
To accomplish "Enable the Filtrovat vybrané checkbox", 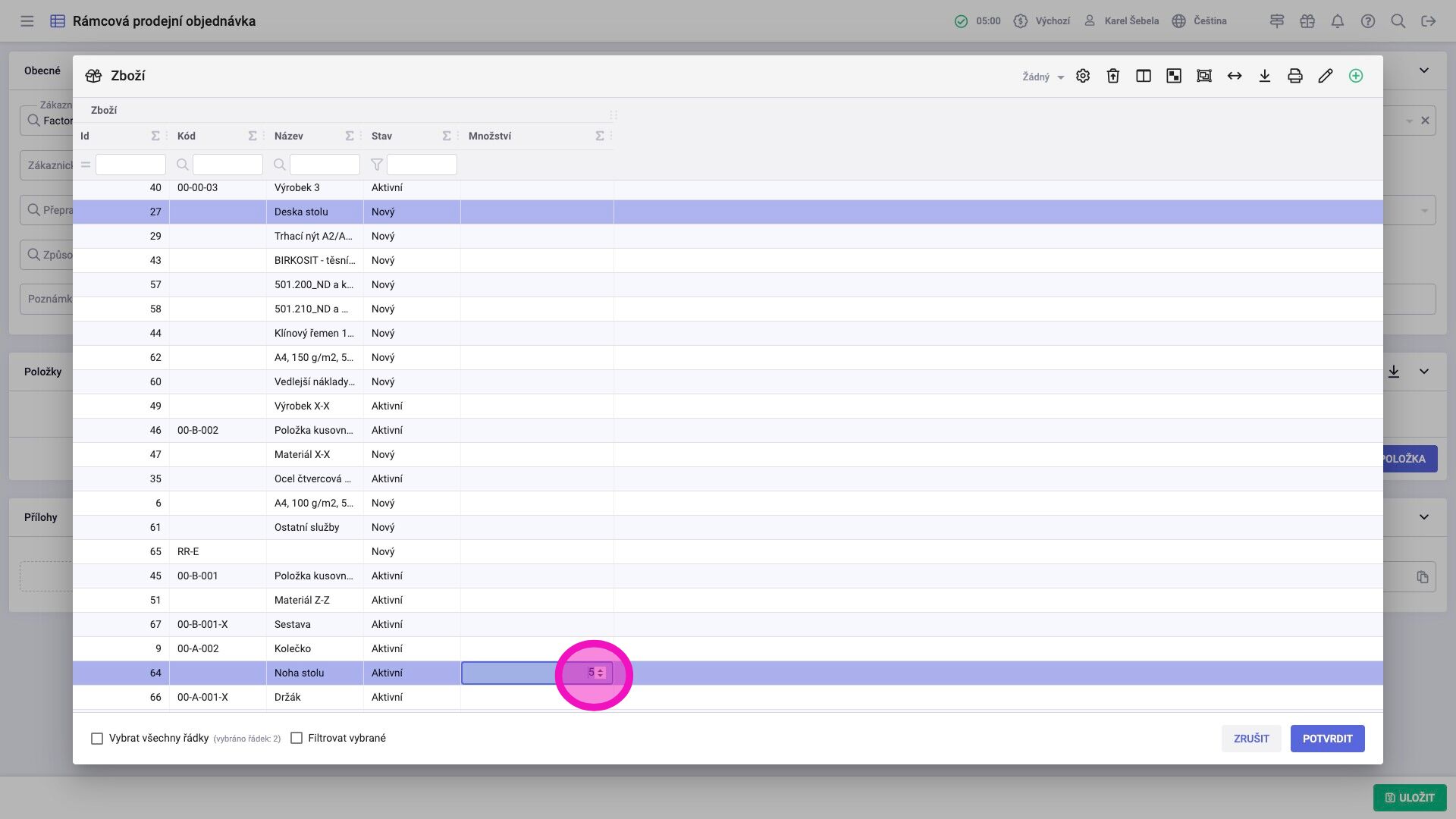I will coord(297,739).
